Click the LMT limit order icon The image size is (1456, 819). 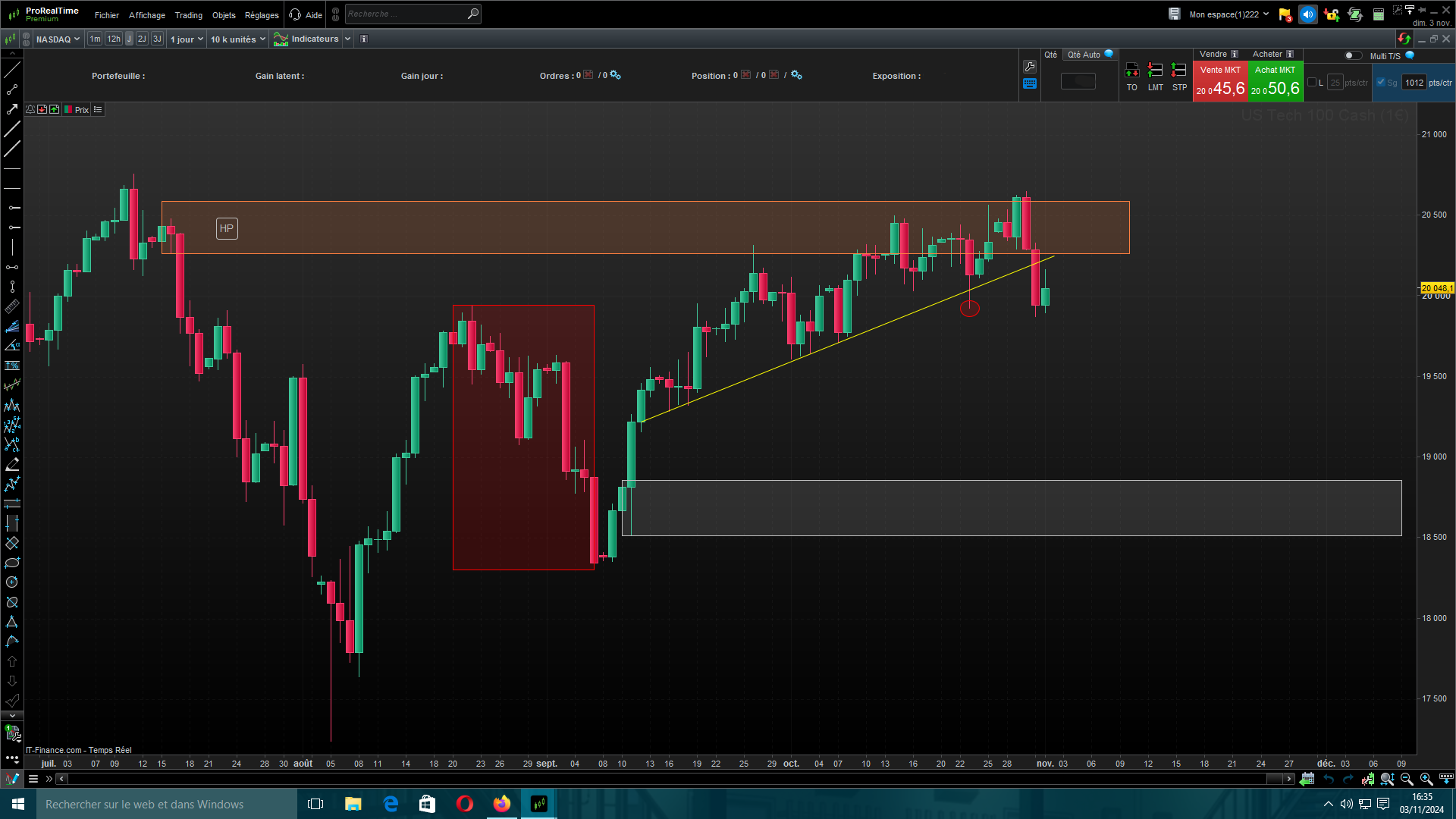(x=1155, y=71)
